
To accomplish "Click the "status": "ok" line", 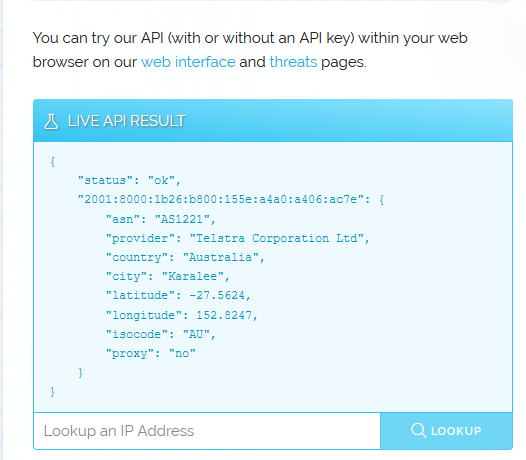I will 129,181.
